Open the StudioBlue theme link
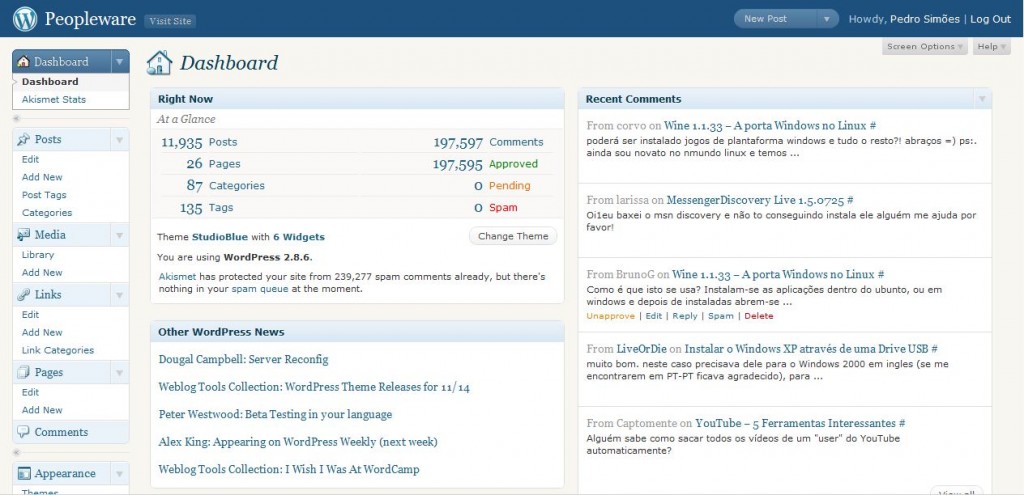The height and width of the screenshot is (495, 1024). click(x=219, y=237)
